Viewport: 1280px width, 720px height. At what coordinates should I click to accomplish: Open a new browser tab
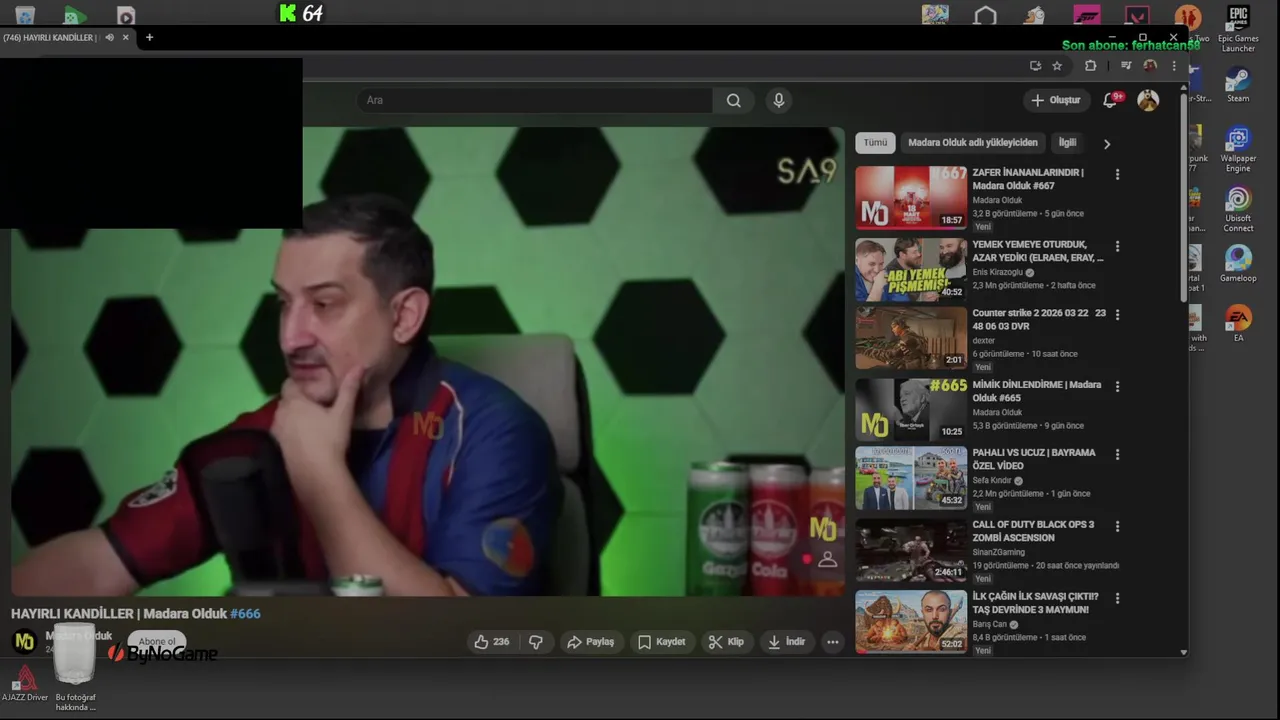149,37
